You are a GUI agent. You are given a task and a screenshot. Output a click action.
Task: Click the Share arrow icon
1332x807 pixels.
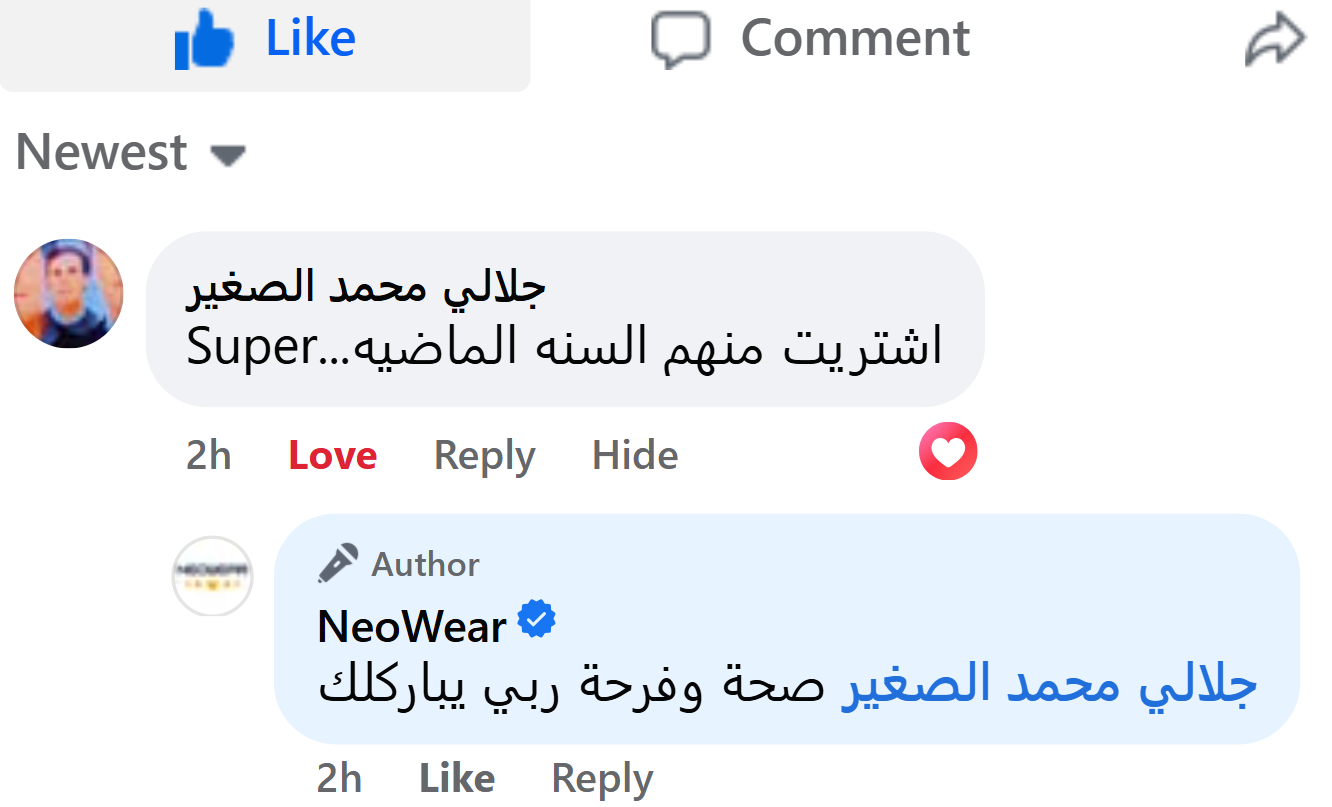[x=1275, y=42]
